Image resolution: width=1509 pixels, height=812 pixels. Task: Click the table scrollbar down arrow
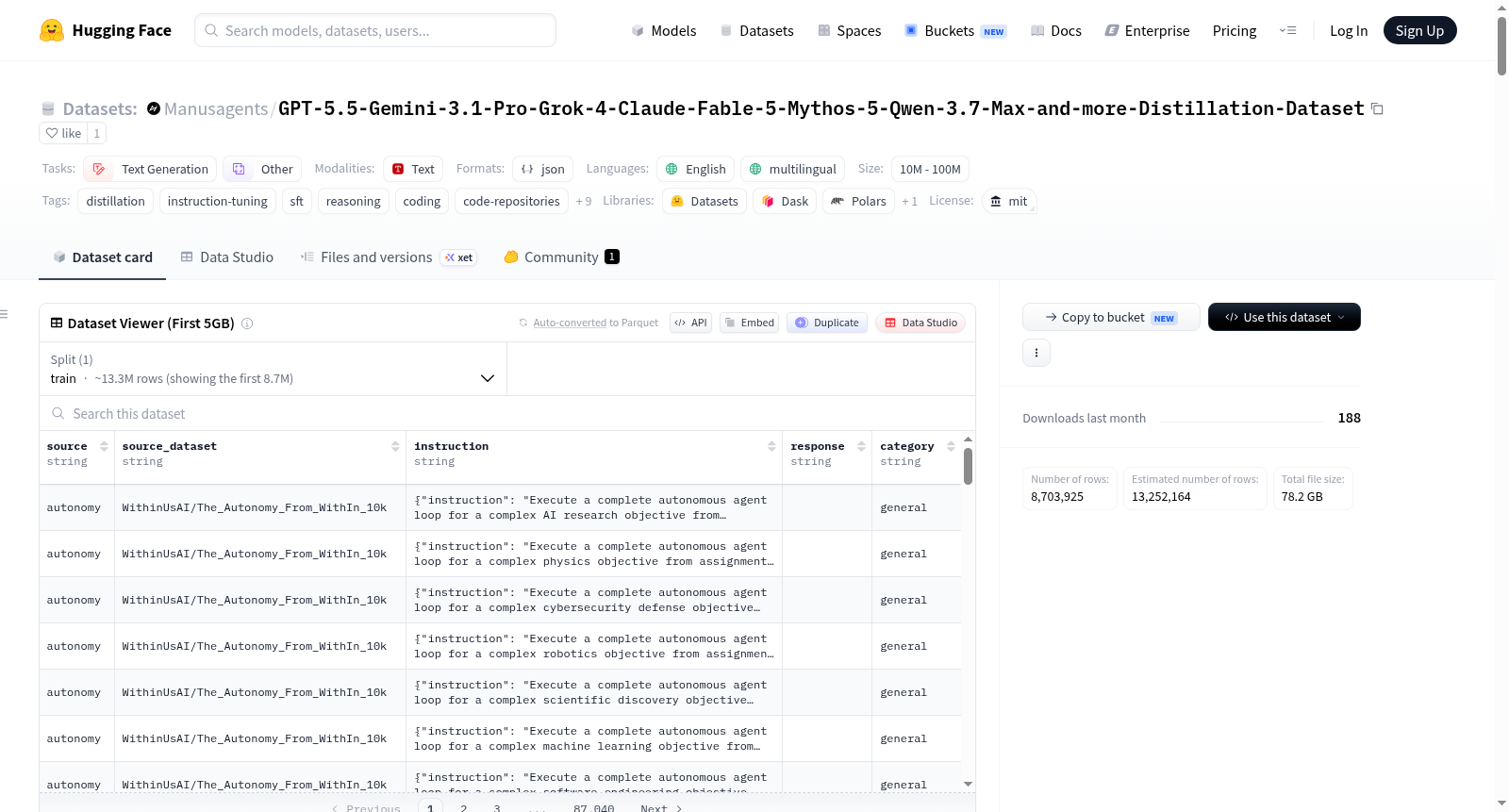coord(968,785)
